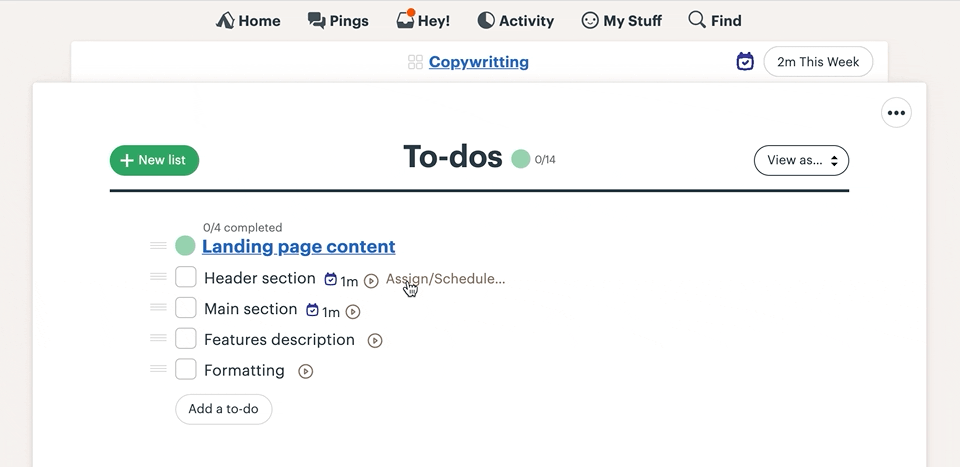Click the time icon on Header section
Viewport: 960px width, 467px height.
coord(331,279)
